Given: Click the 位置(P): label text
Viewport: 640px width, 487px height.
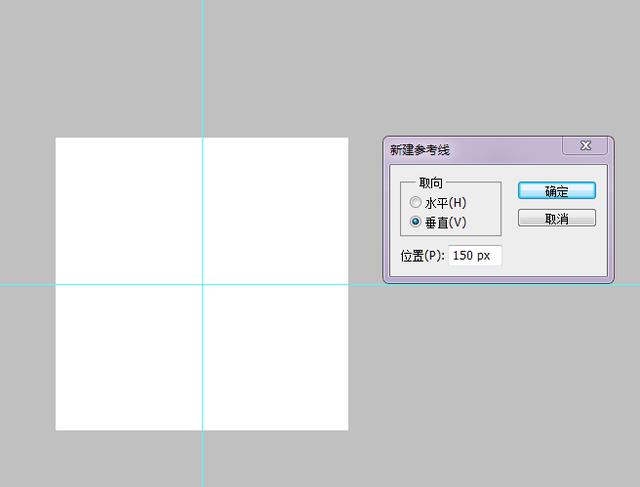Looking at the screenshot, I should tap(422, 256).
